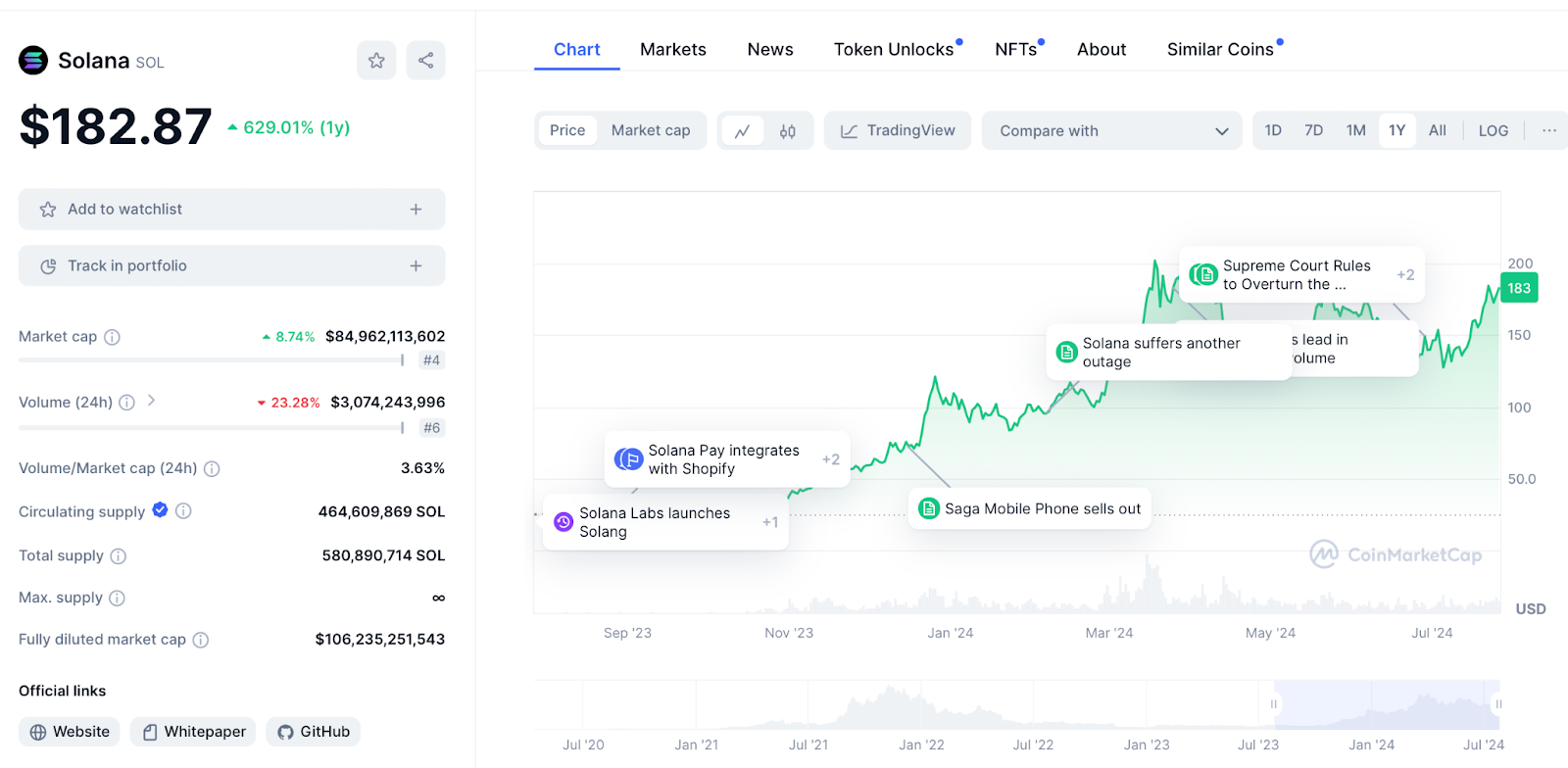Set the chart range to 1M
Viewport: 1568px width, 768px height.
click(x=1356, y=130)
